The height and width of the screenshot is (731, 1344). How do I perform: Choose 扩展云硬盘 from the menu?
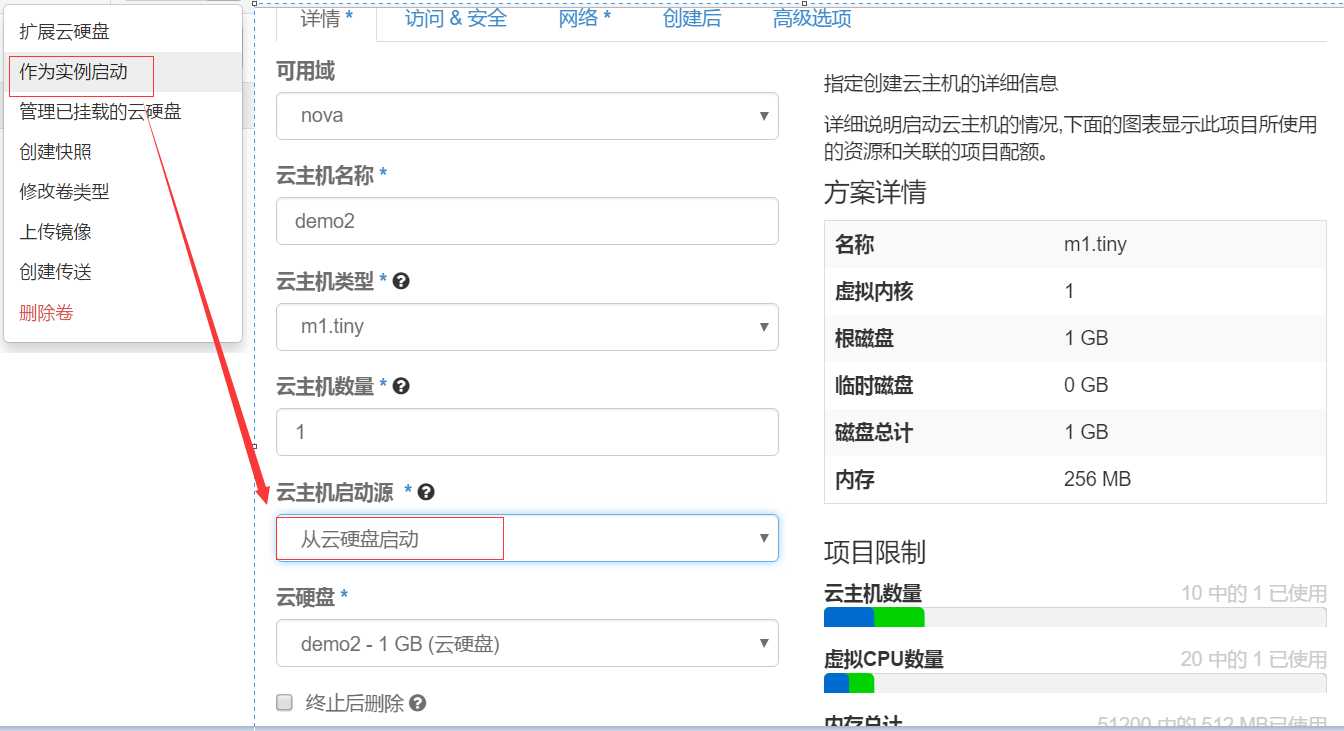click(x=123, y=32)
